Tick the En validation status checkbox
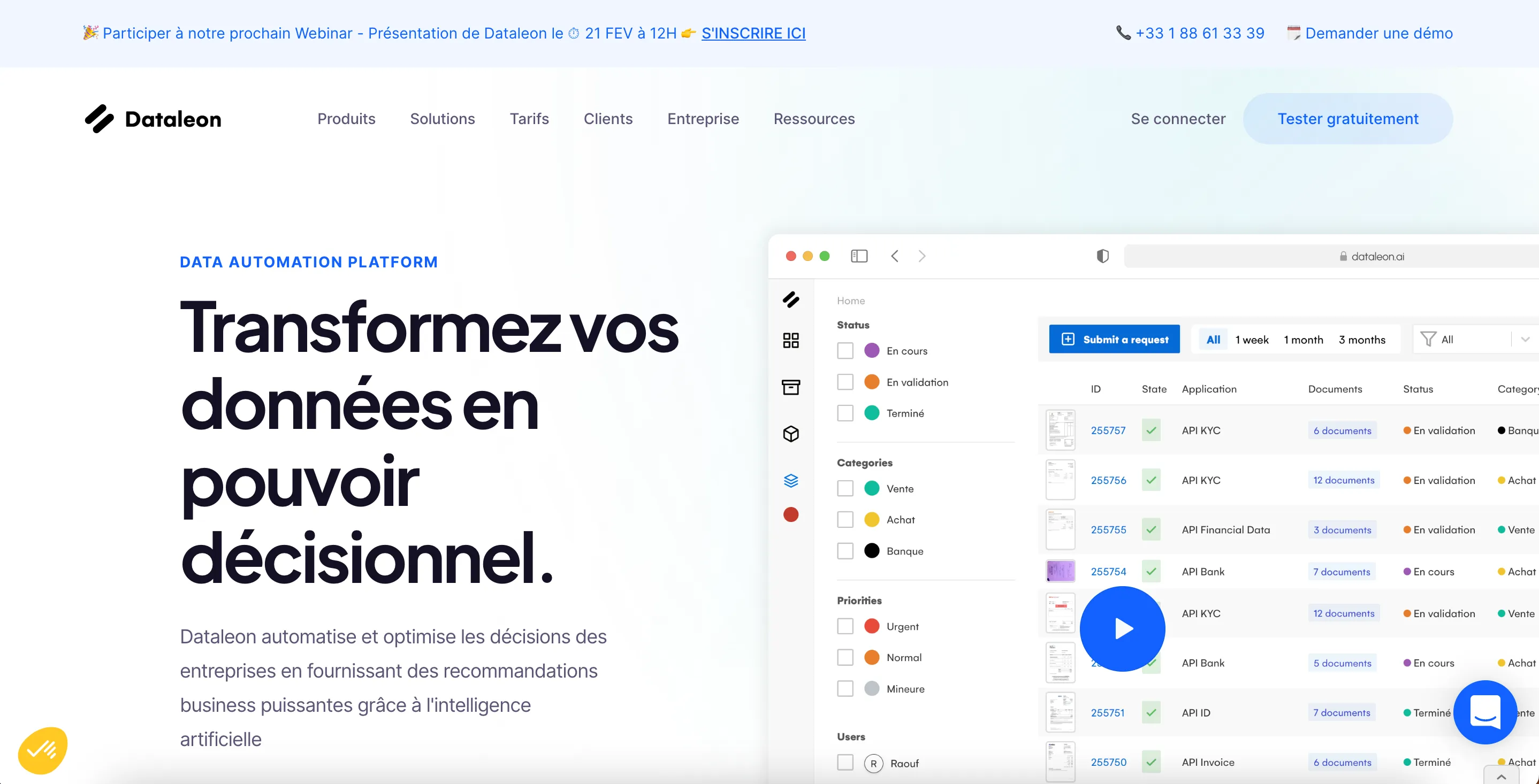 pos(845,381)
